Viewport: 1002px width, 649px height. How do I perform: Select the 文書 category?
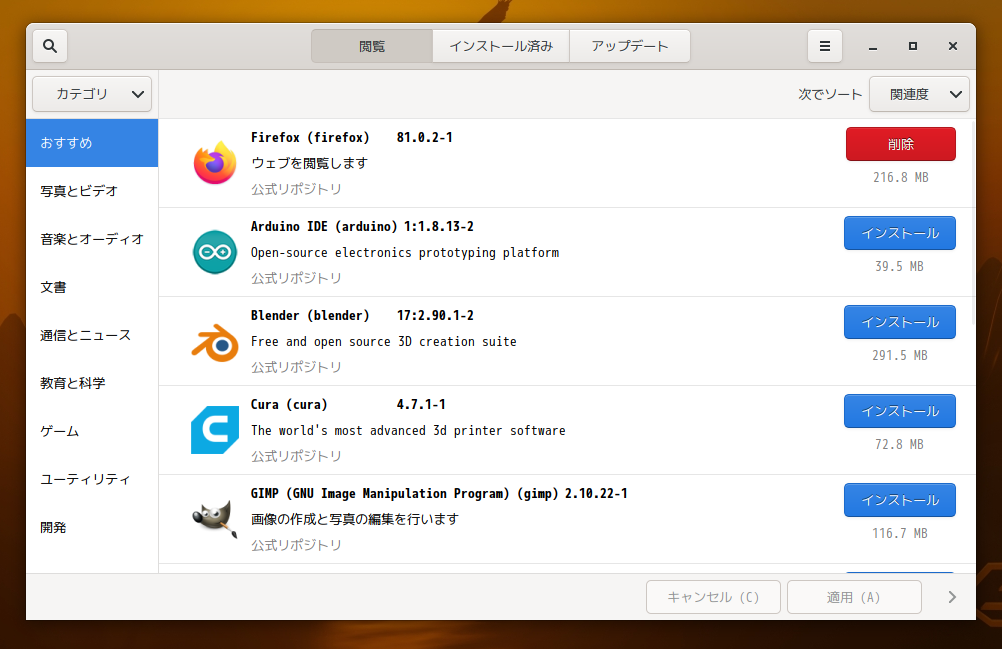[92, 287]
